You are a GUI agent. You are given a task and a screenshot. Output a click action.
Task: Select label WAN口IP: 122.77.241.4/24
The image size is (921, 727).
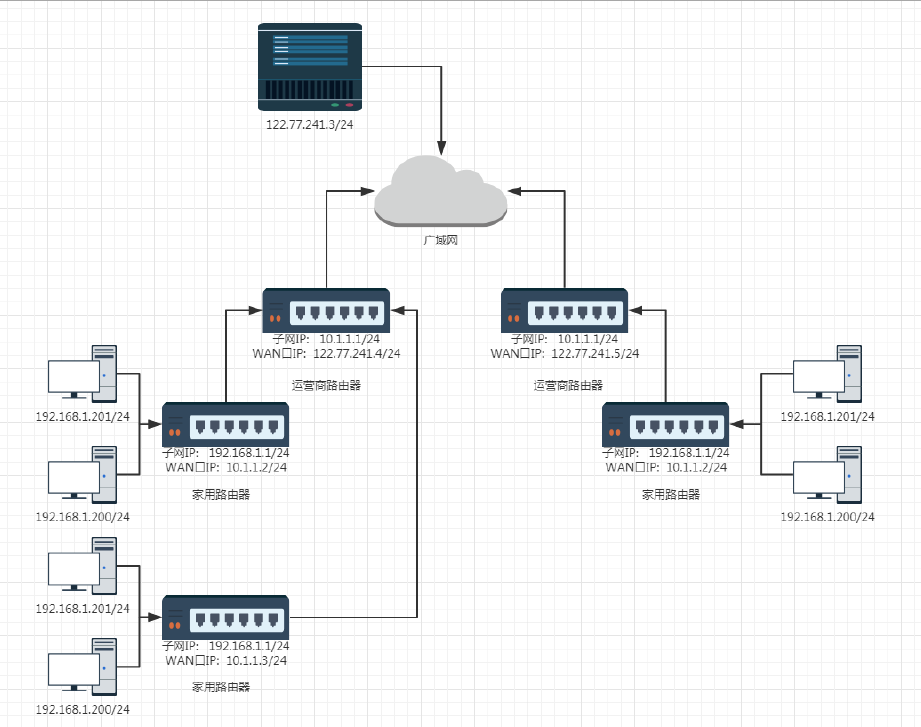(x=327, y=354)
